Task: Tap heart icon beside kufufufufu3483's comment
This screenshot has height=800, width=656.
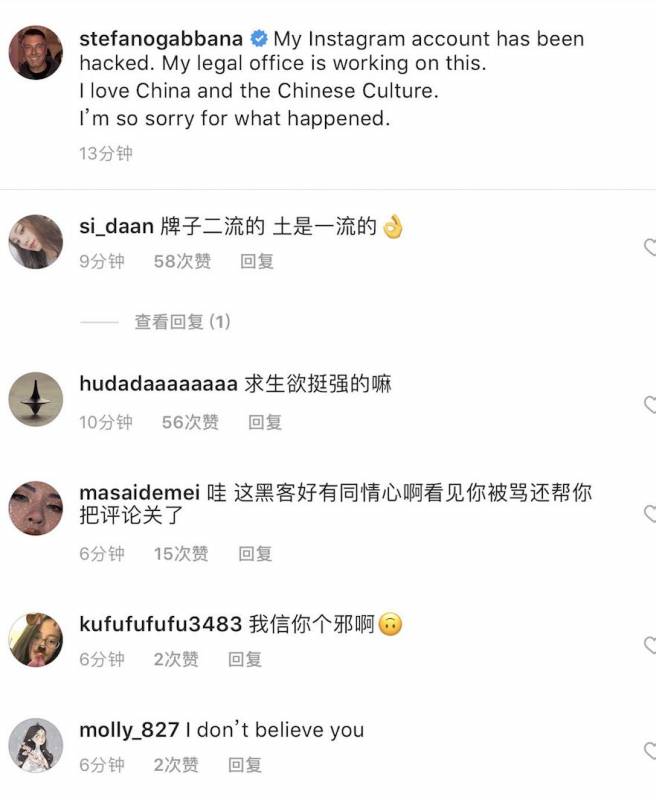Action: (x=650, y=645)
